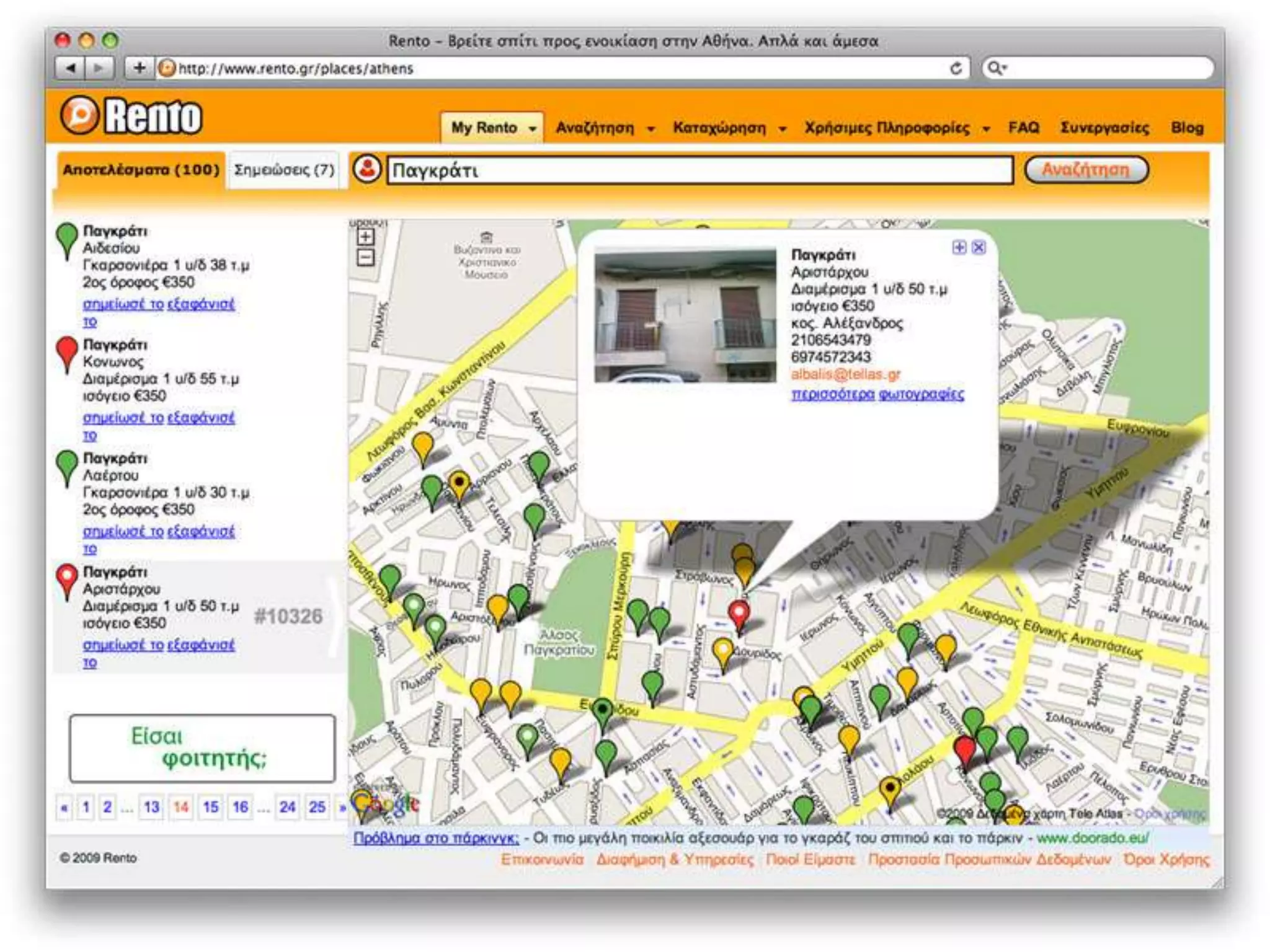
Task: Click the Είσαι φοιτητής banner
Action: pyautogui.click(x=202, y=748)
